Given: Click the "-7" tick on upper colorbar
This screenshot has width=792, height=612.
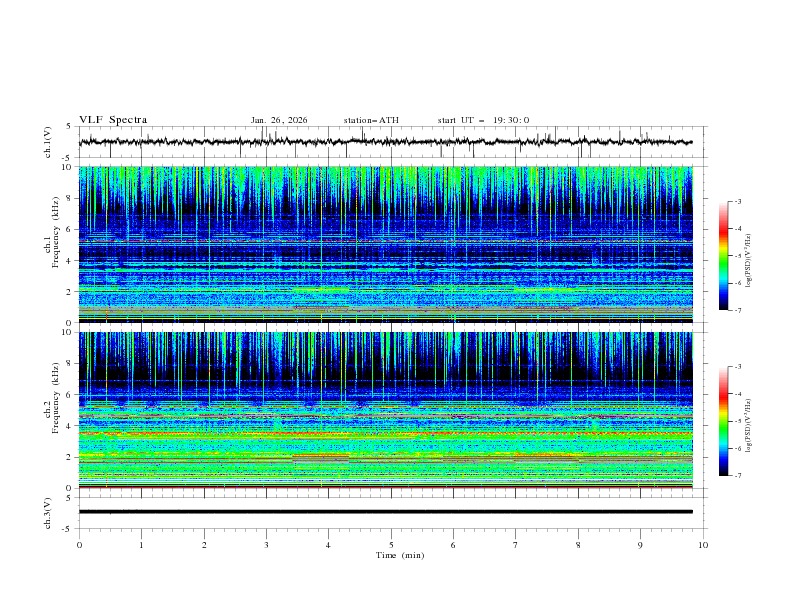Looking at the screenshot, I should coord(738,310).
